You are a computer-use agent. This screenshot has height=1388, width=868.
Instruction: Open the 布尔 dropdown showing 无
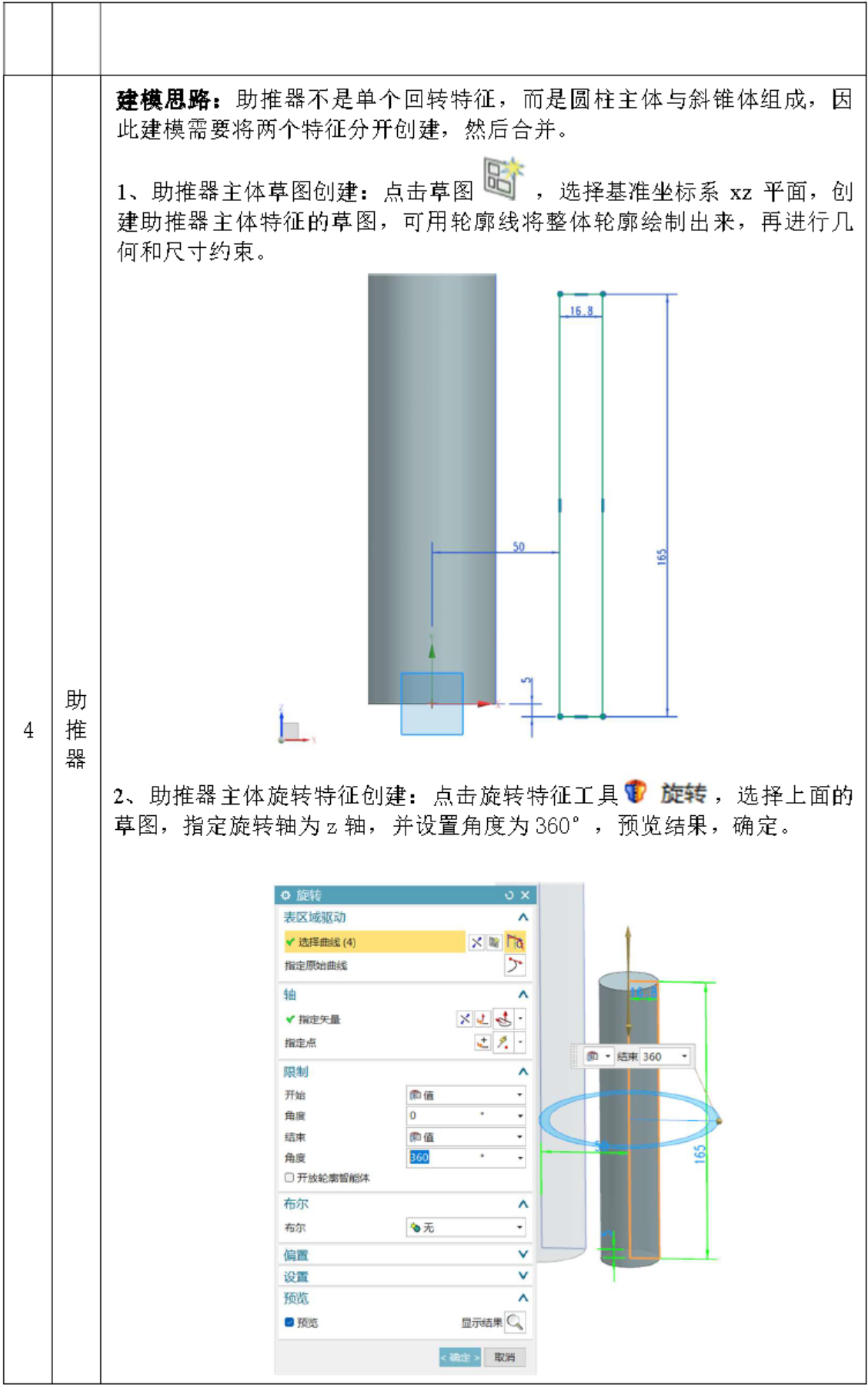tap(466, 1227)
